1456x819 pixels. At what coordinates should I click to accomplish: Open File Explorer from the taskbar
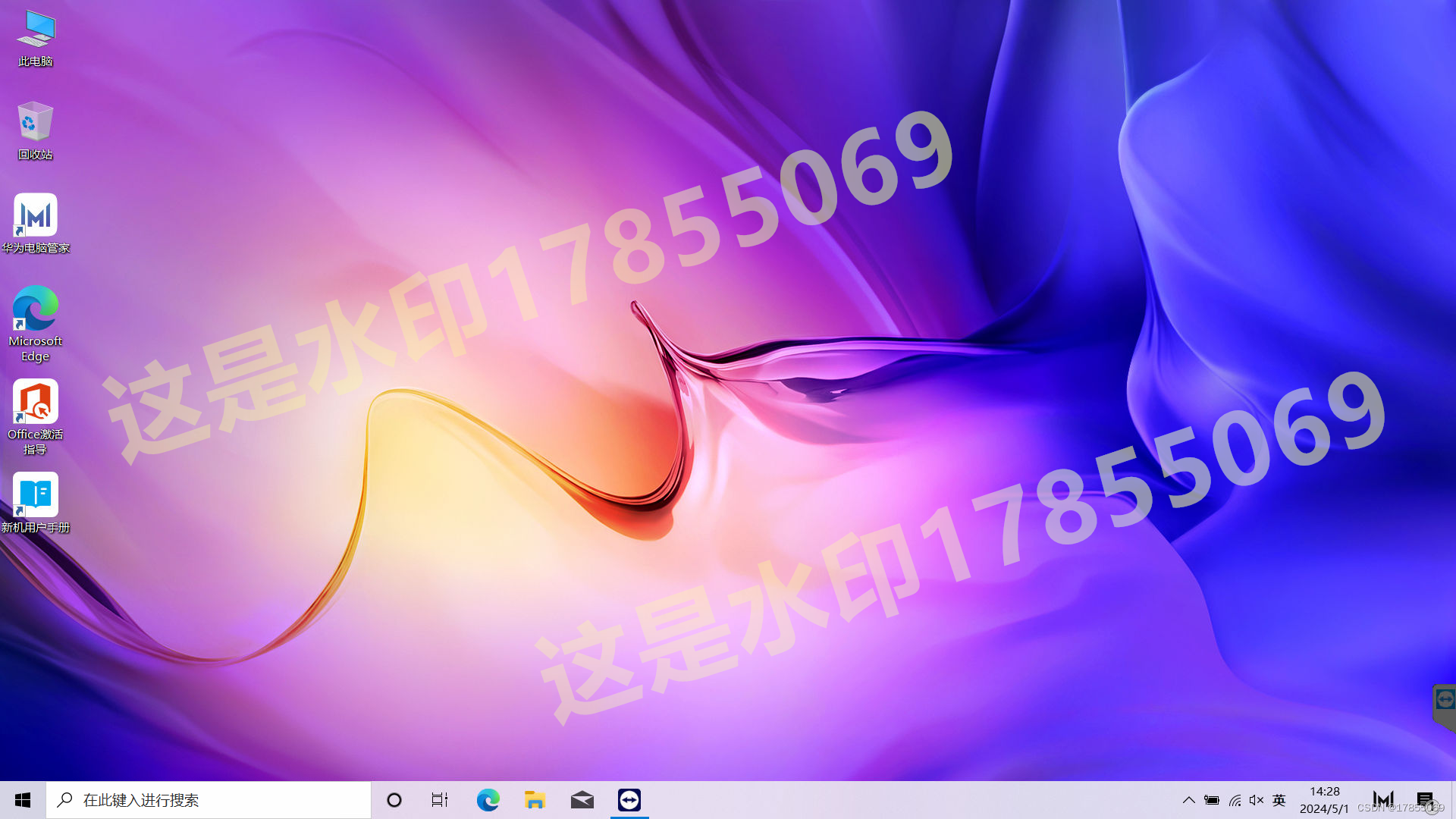(535, 800)
